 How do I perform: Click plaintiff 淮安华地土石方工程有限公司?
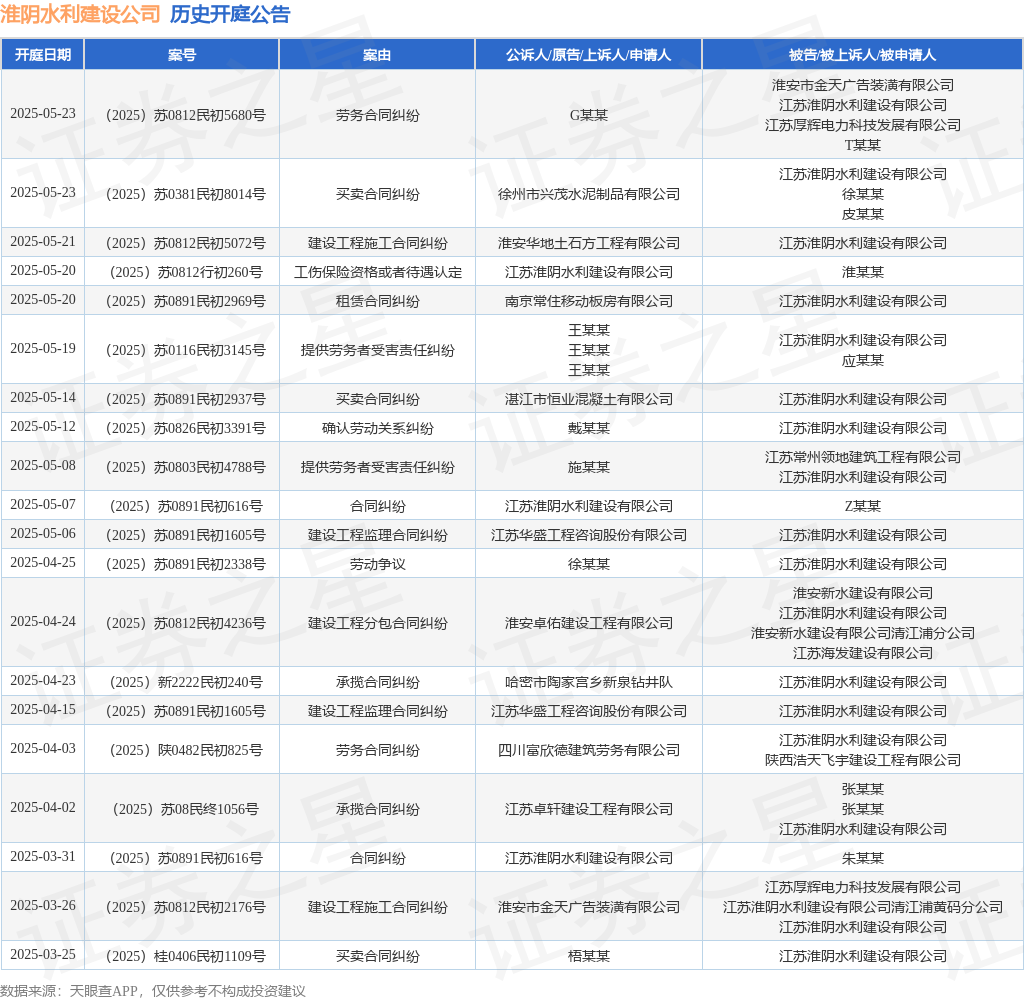(588, 243)
